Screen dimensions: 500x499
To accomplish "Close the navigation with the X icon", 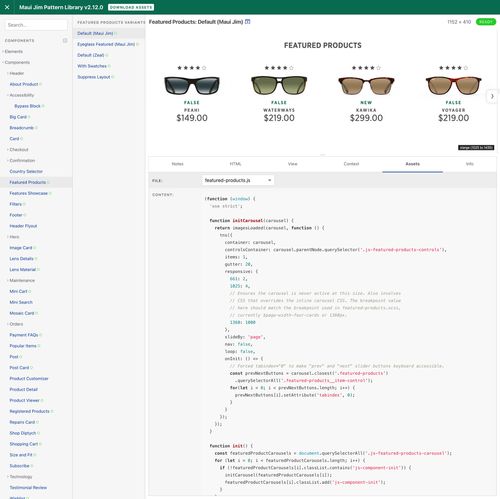I will coord(7,7).
